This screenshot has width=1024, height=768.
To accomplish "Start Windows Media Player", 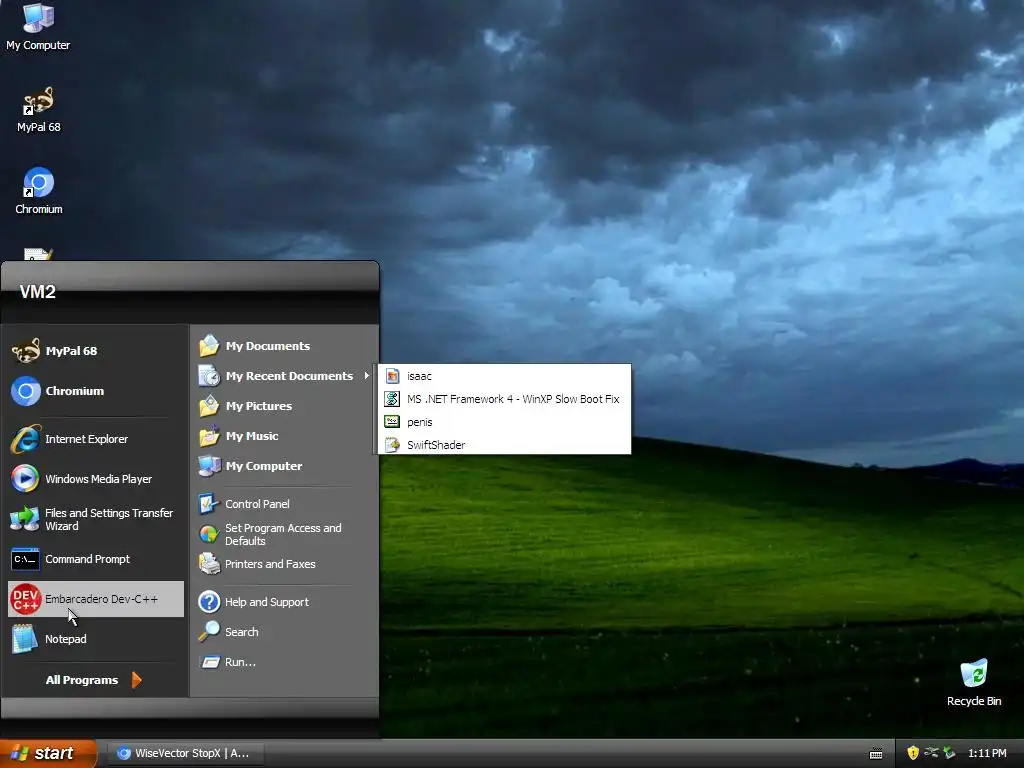I will [95, 479].
